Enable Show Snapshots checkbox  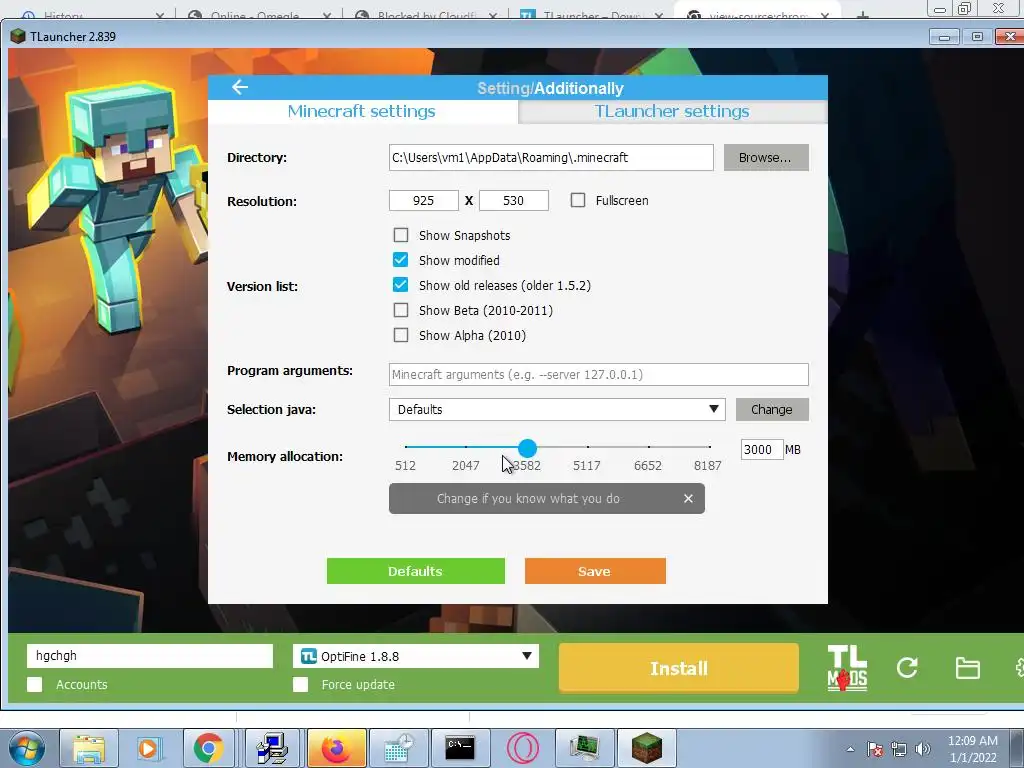click(x=401, y=235)
